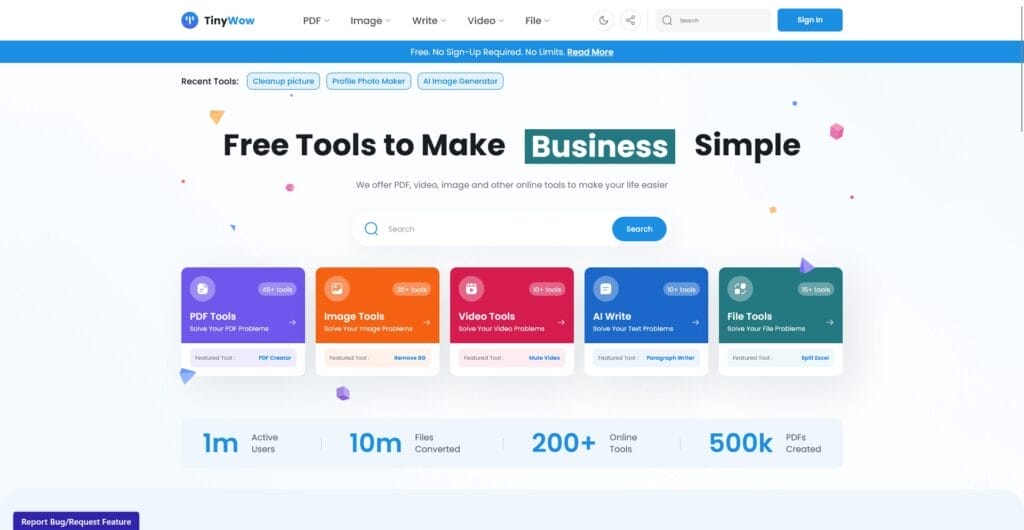
Task: Click the Image Tools card icon
Action: [x=337, y=288]
